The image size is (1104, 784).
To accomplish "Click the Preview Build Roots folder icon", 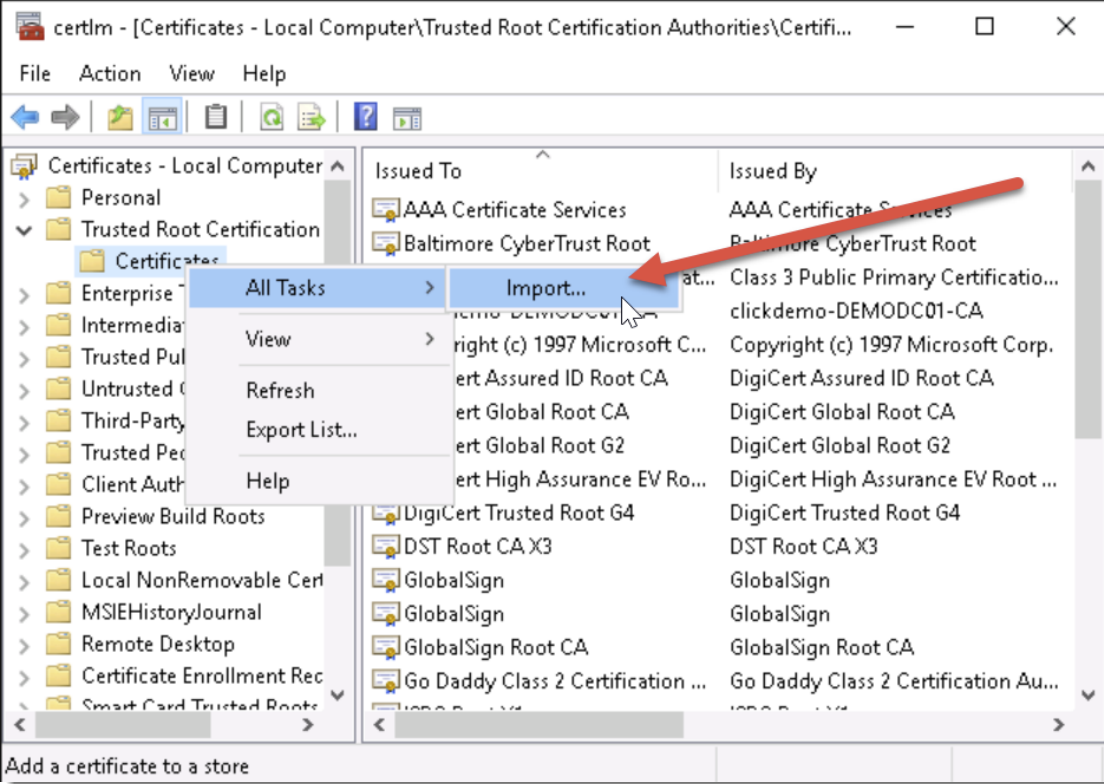I will coord(58,517).
